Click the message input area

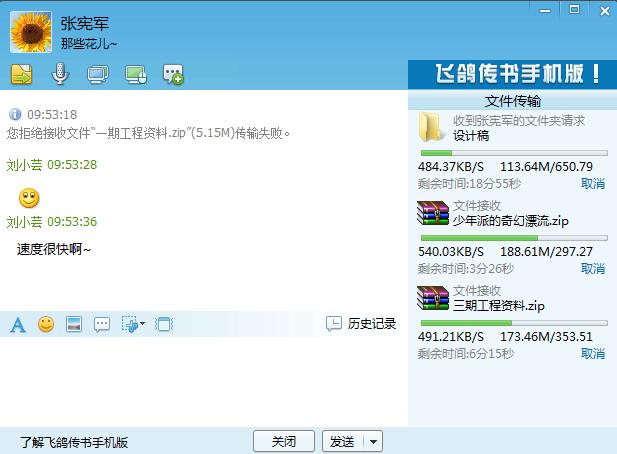[204, 381]
